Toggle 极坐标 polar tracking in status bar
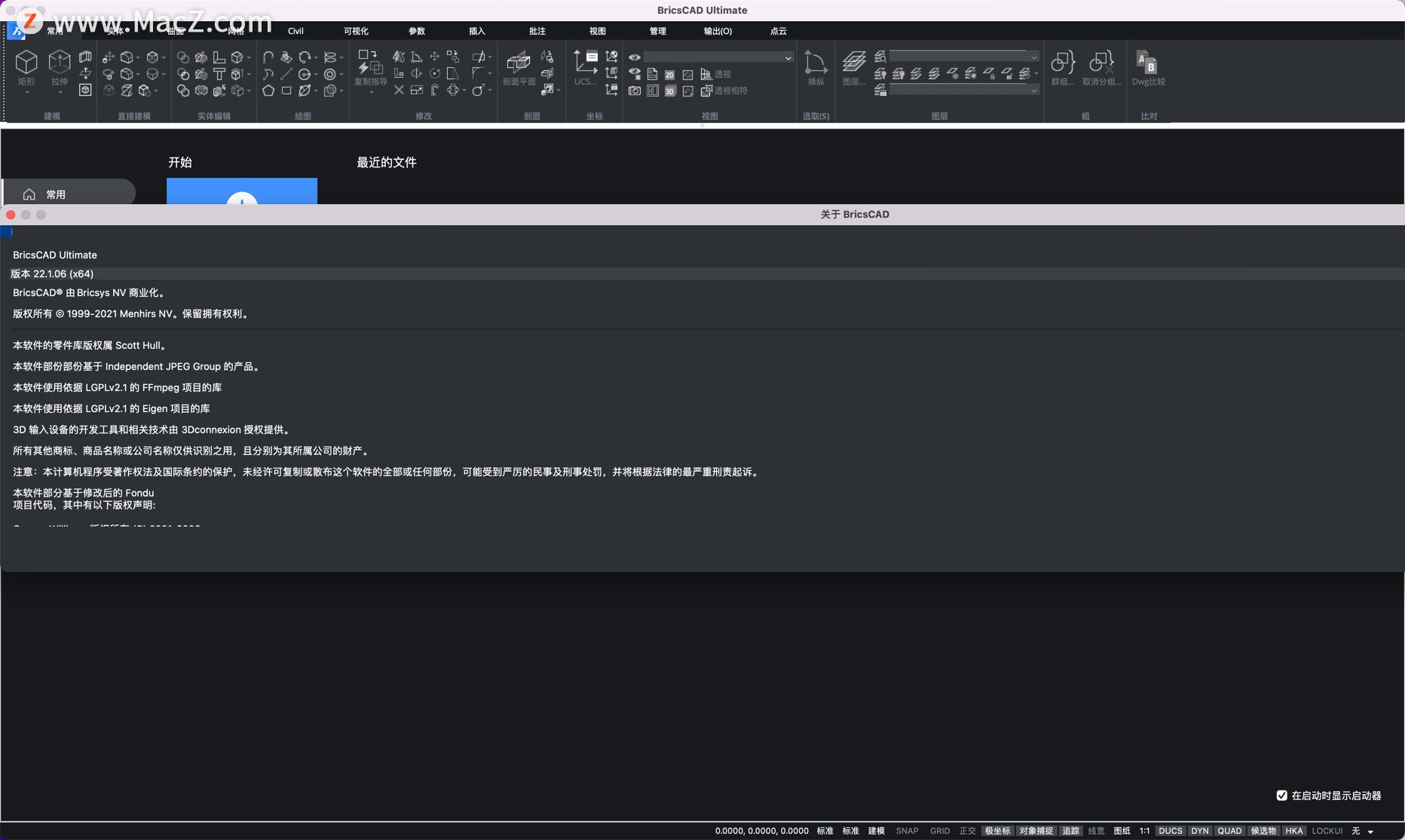The image size is (1405, 840). tap(997, 831)
